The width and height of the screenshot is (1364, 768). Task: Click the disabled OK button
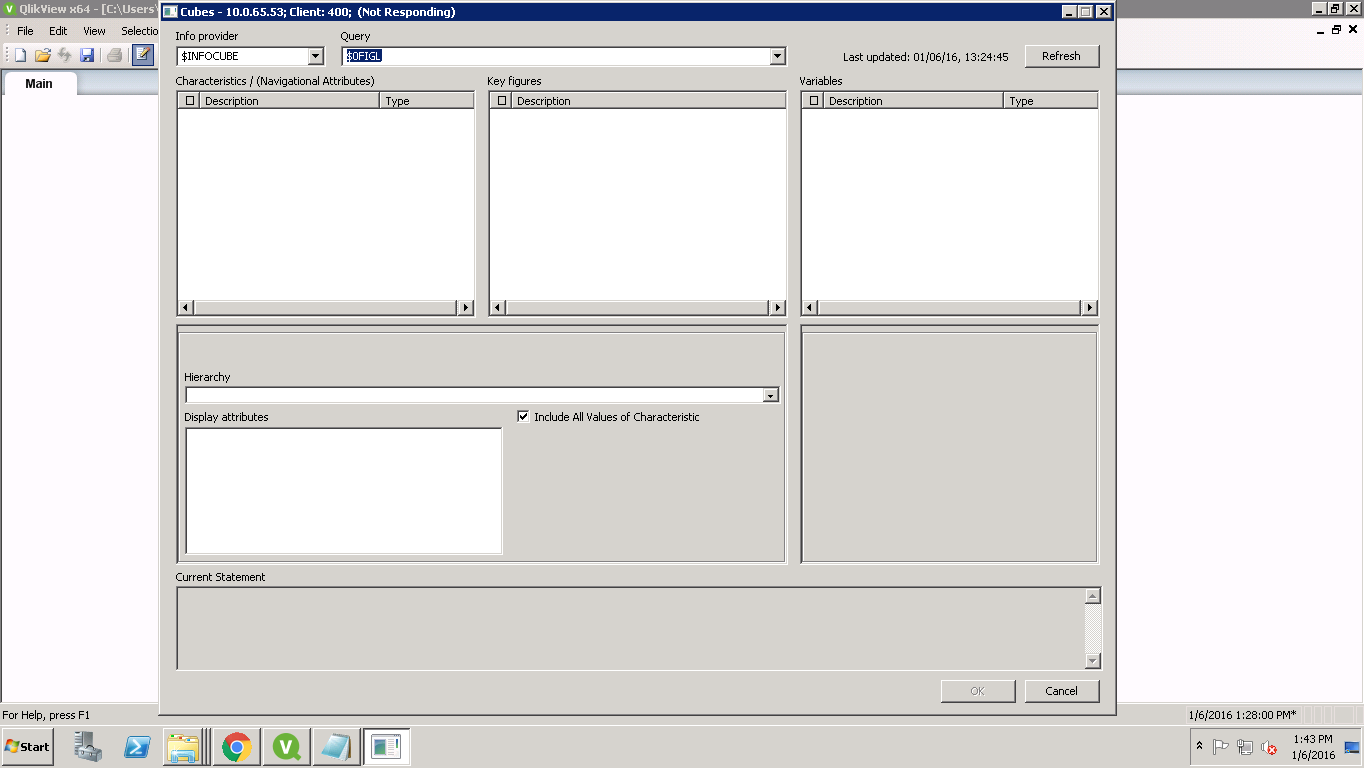tap(978, 691)
